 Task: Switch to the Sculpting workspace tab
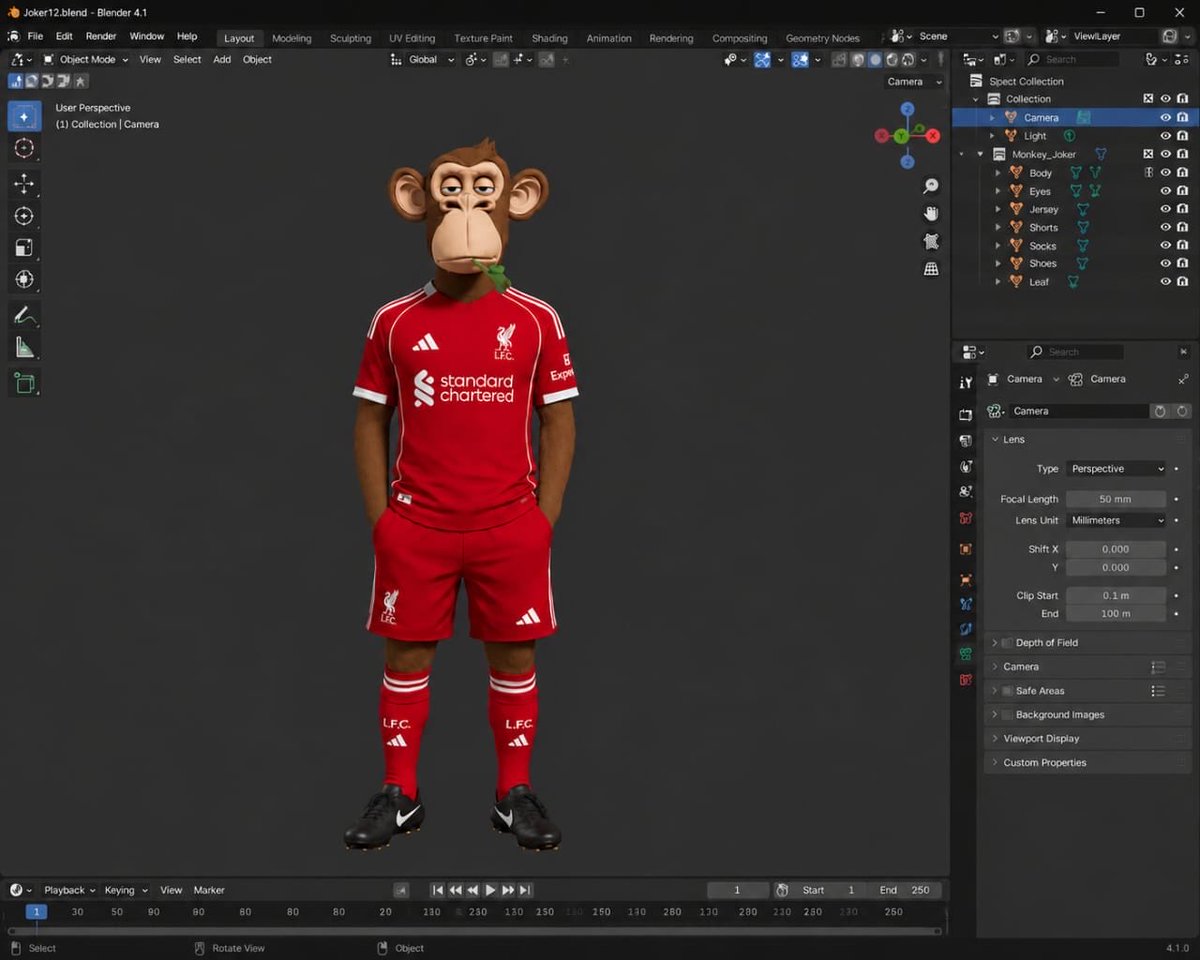(x=350, y=38)
